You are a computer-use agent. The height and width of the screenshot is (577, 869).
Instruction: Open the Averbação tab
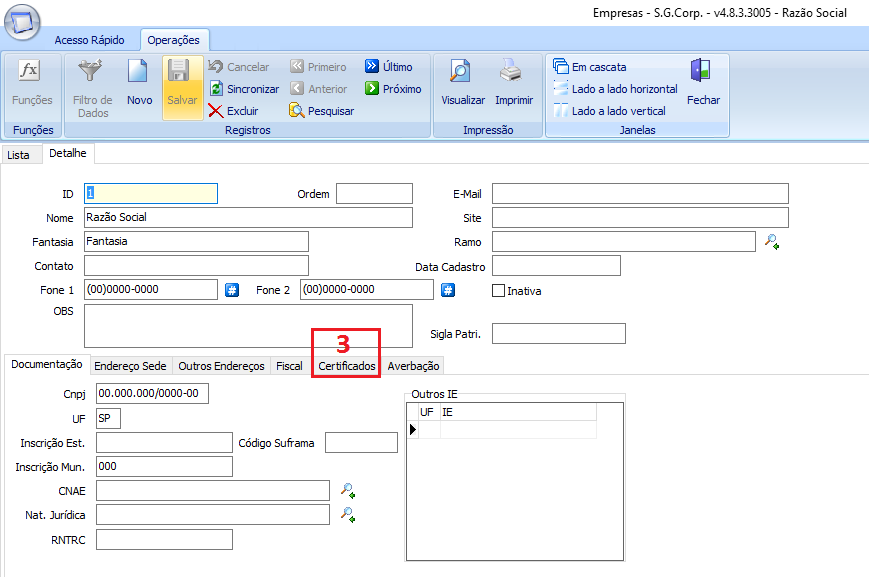coord(413,366)
